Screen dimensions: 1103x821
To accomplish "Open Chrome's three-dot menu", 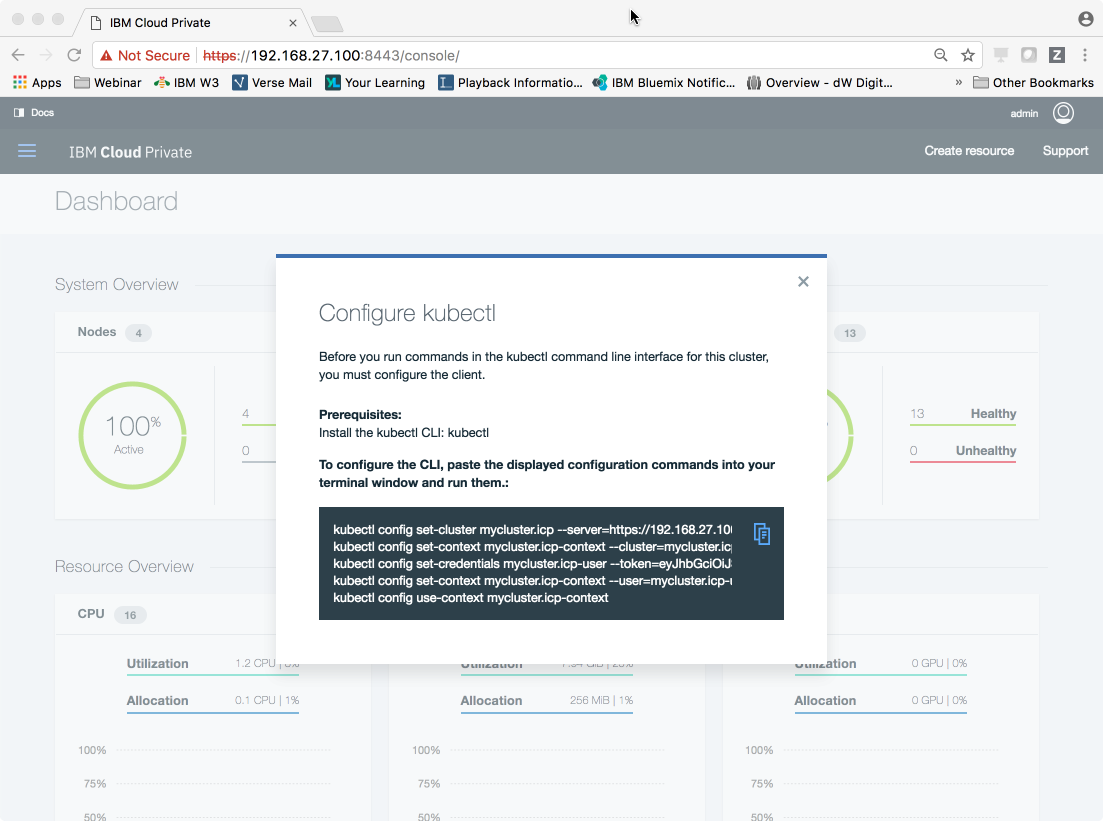I will click(1085, 55).
